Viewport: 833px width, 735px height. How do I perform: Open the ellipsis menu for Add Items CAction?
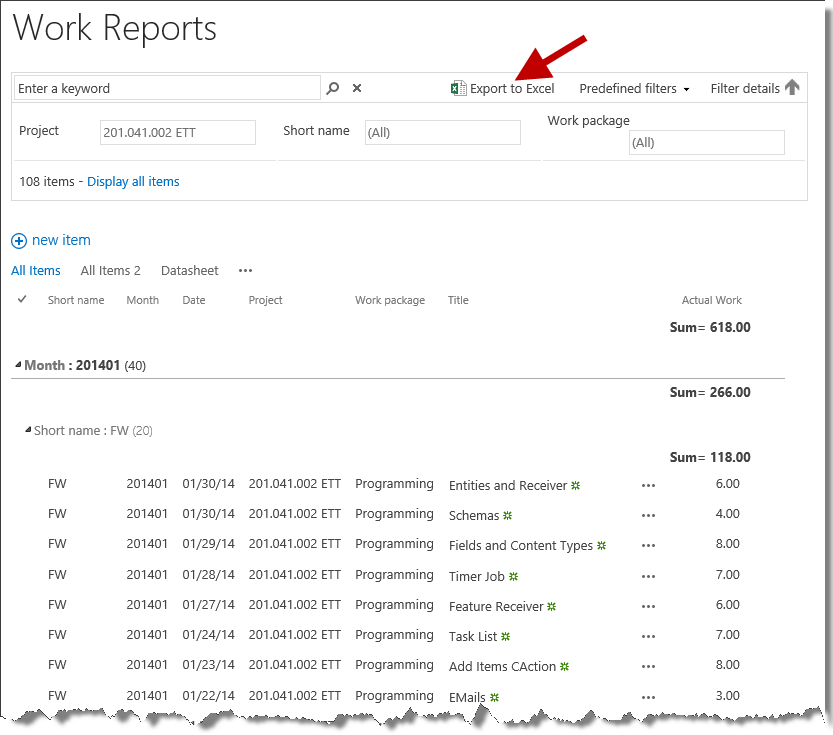point(648,666)
